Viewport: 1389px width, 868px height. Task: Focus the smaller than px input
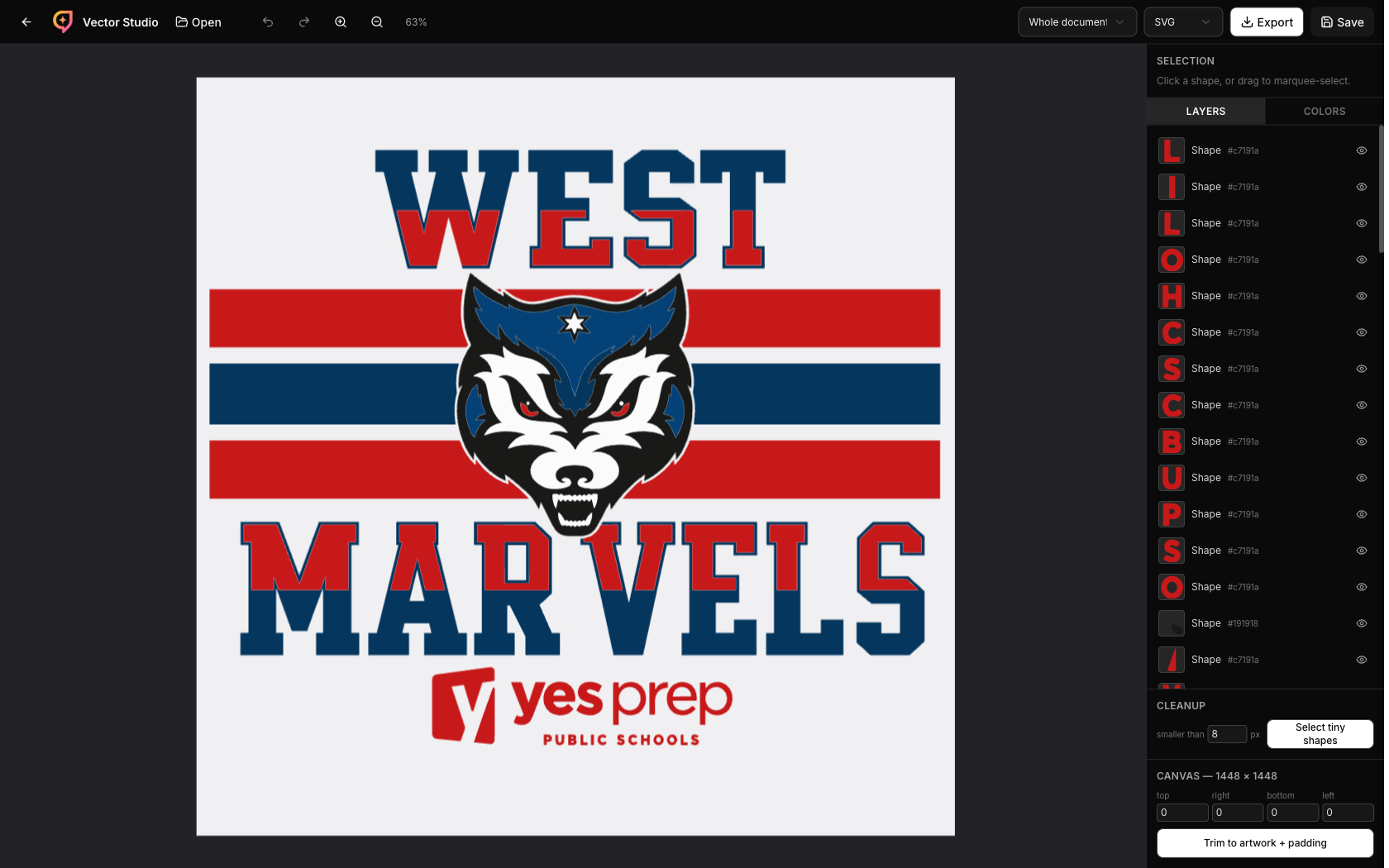tap(1228, 734)
